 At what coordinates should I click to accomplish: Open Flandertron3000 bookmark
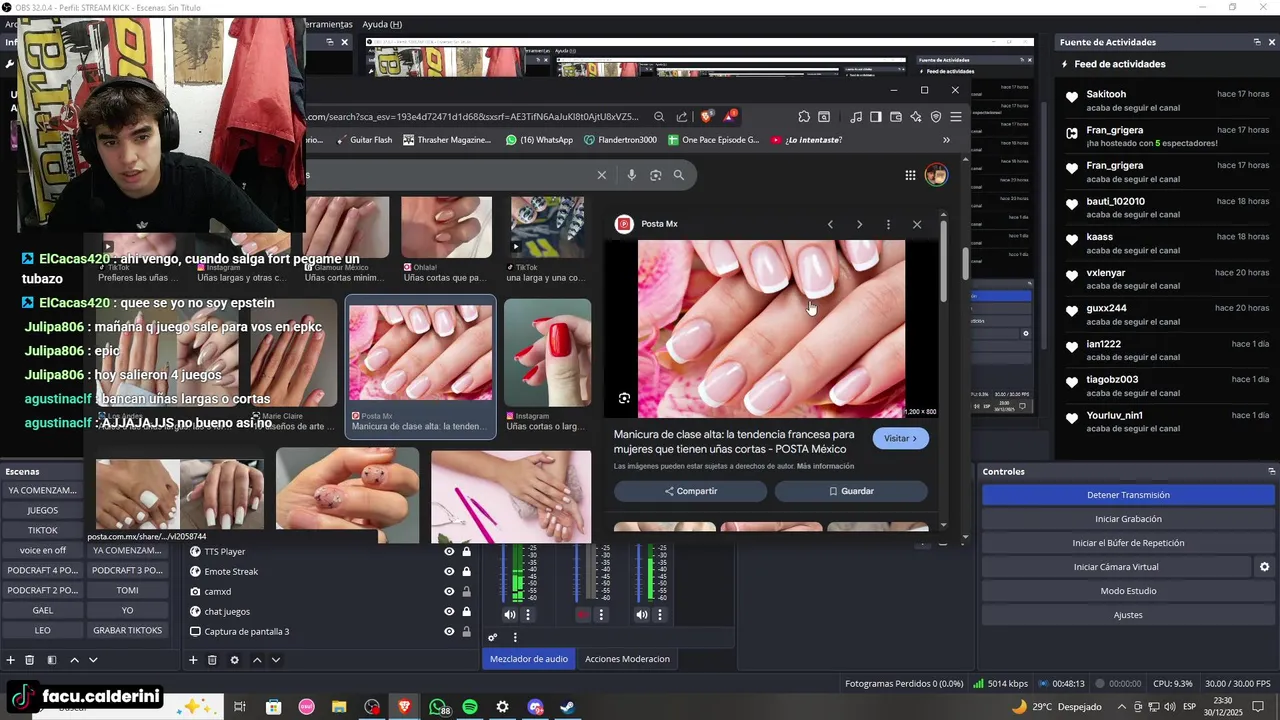point(620,140)
